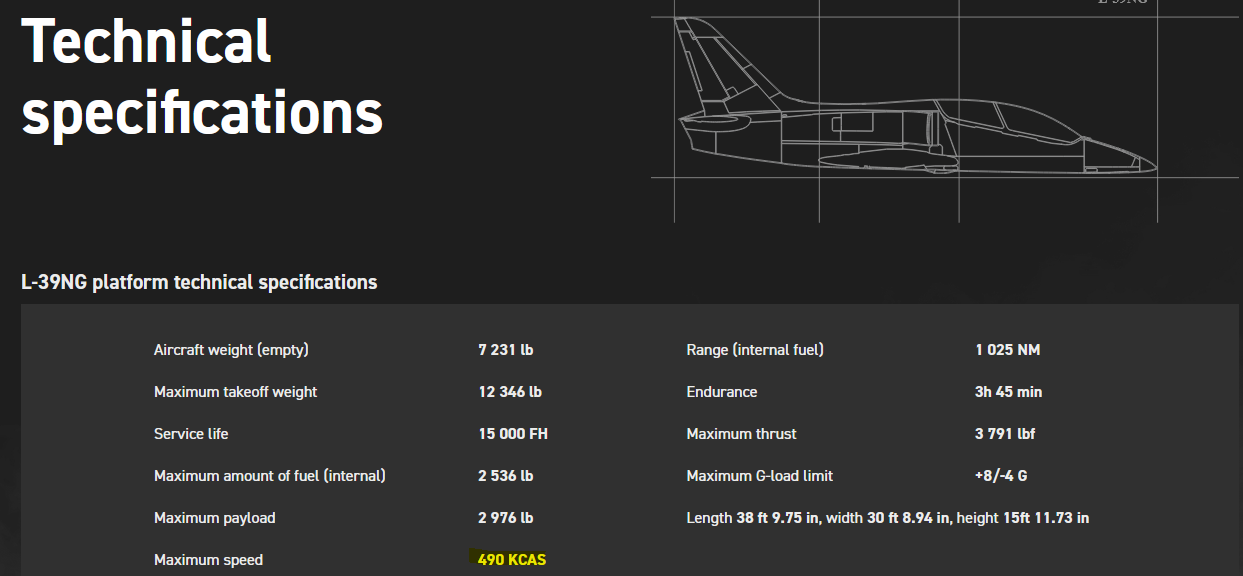Click the Maximum speed label
1243x576 pixels.
click(208, 560)
